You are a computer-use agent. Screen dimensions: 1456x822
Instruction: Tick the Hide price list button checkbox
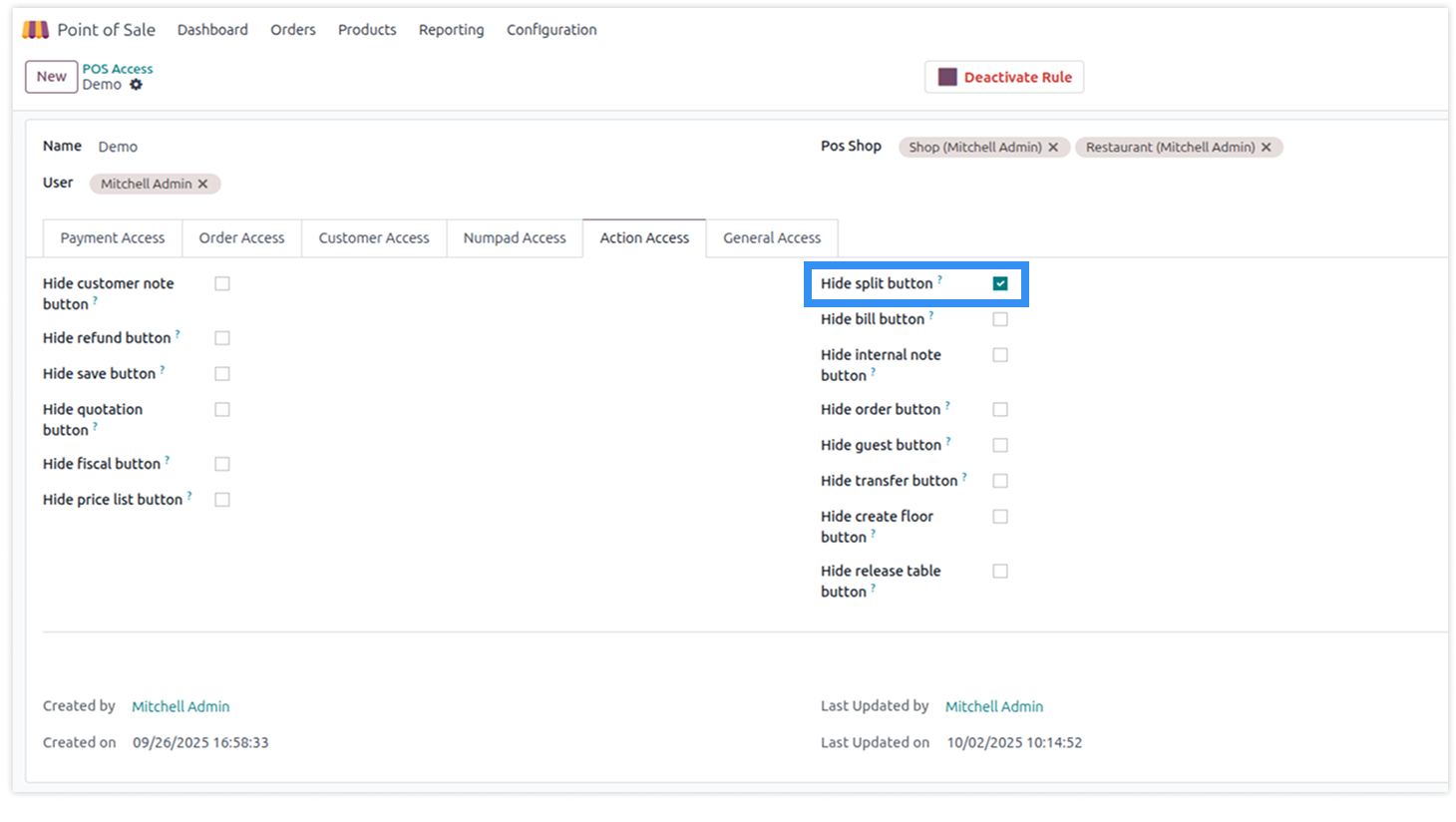click(x=222, y=500)
